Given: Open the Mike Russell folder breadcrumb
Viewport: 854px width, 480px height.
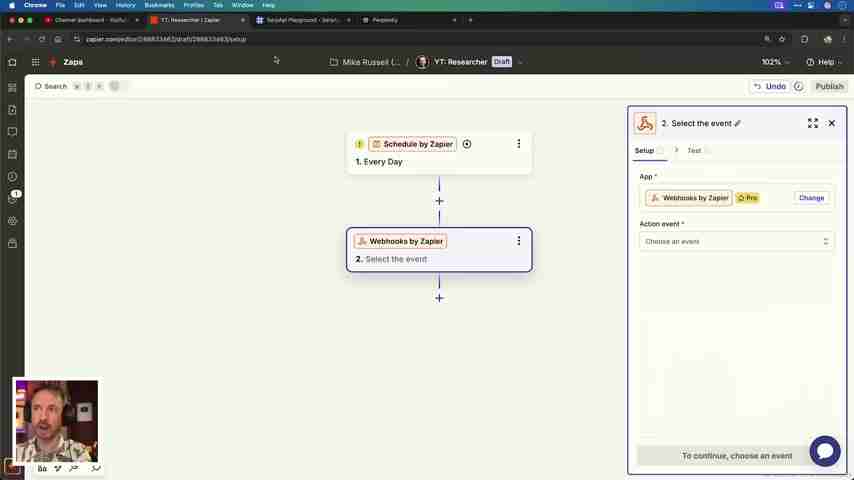Looking at the screenshot, I should coord(364,62).
